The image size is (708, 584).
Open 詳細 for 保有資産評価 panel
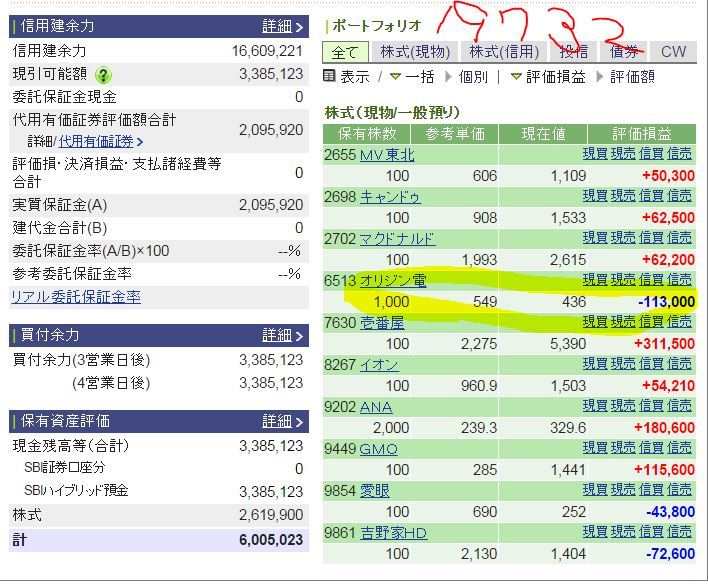282,421
